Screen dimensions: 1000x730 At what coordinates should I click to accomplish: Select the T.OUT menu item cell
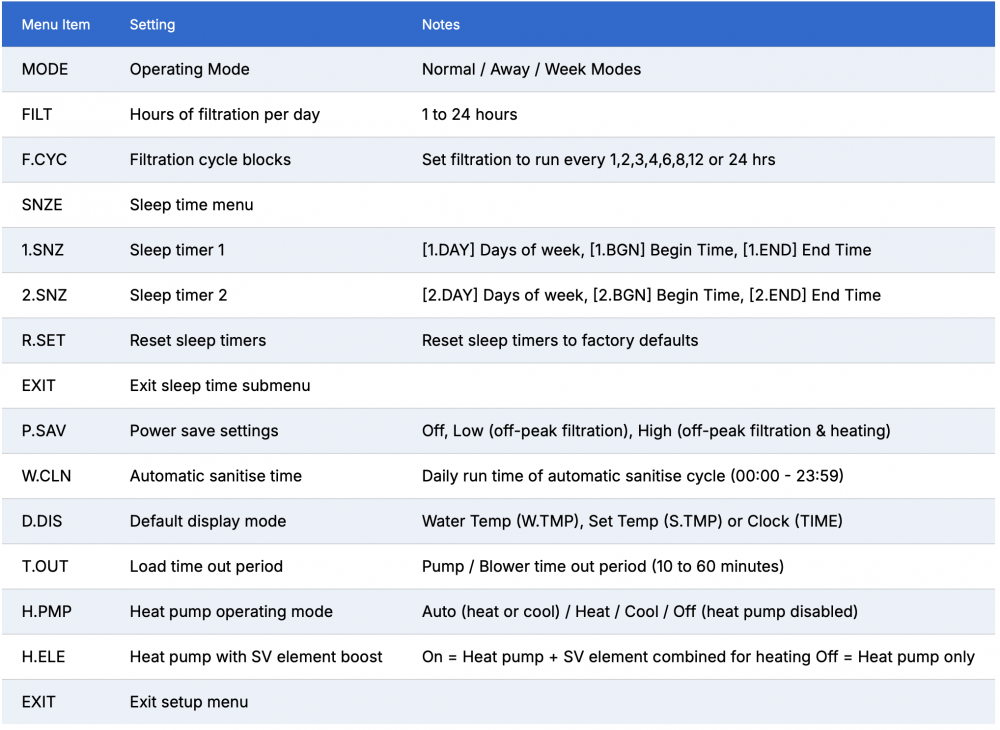click(45, 567)
